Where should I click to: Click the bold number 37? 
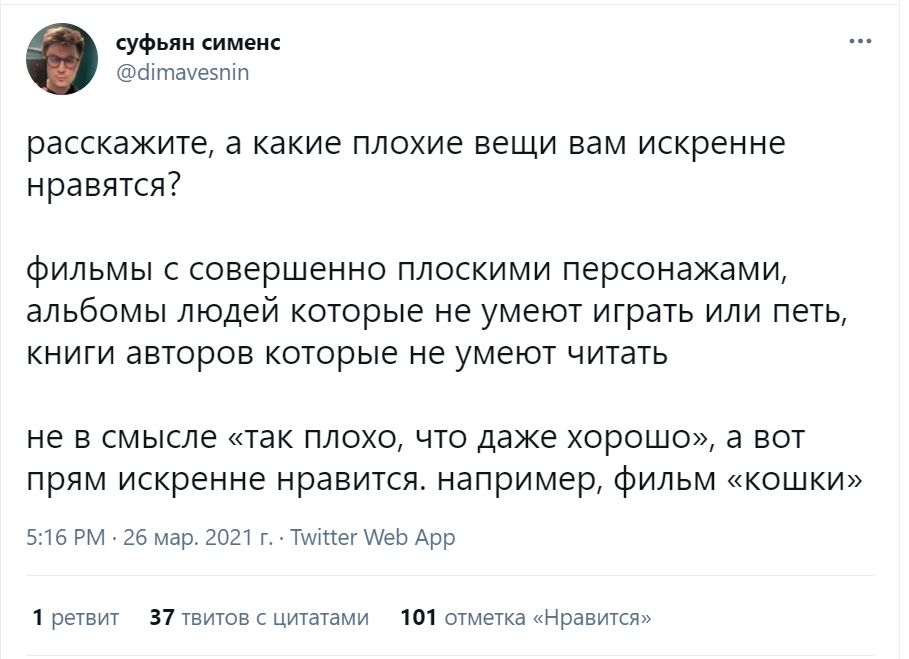pyautogui.click(x=162, y=618)
